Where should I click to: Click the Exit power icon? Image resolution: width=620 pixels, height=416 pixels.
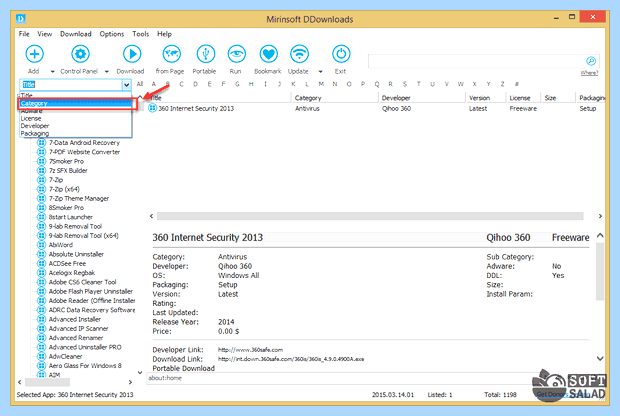click(341, 54)
